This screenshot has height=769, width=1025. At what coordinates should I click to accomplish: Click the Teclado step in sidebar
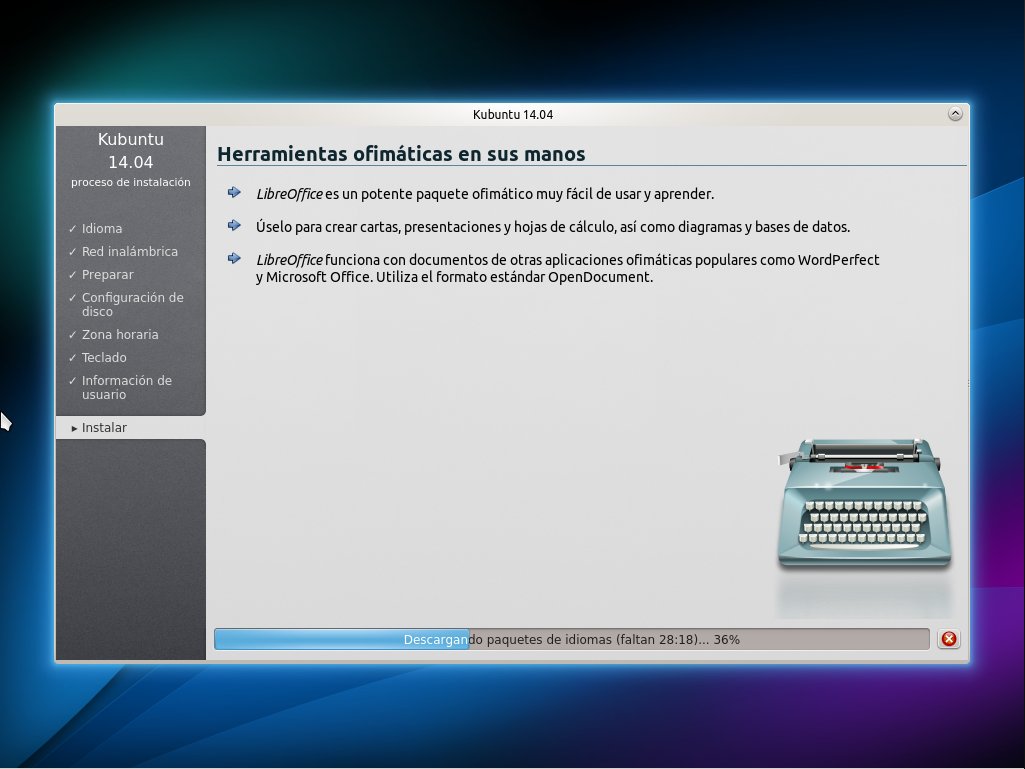[104, 357]
